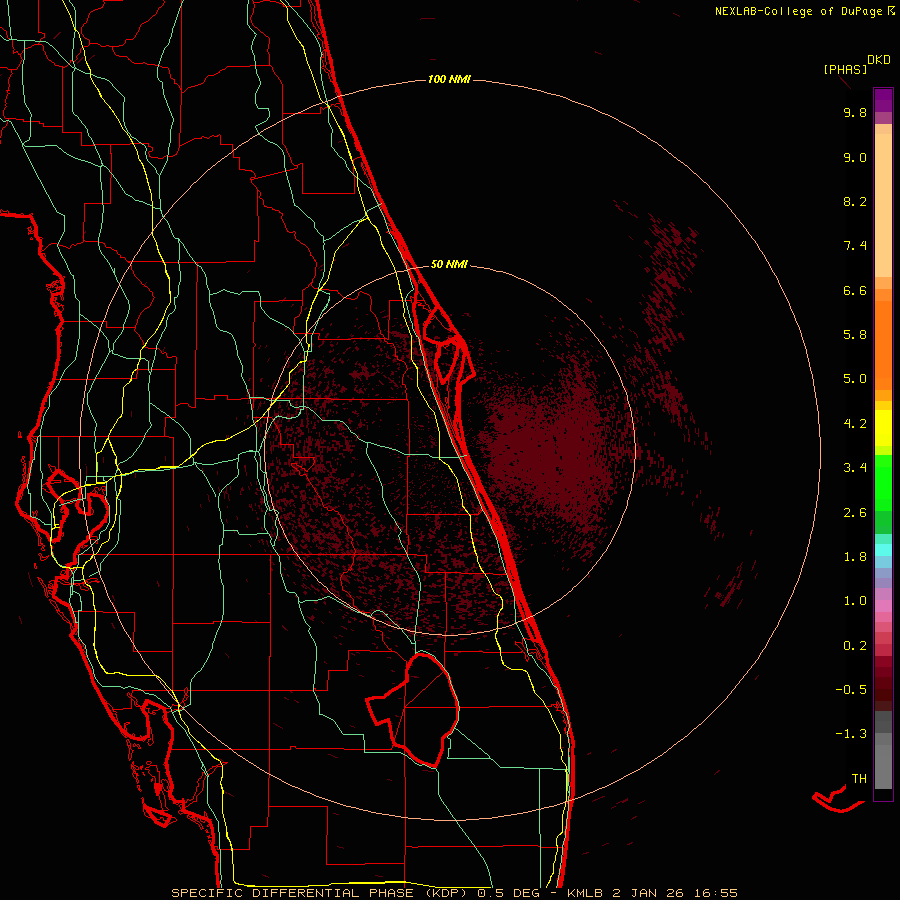
Task: Click the 3.4 value on the color scale
Action: (855, 468)
